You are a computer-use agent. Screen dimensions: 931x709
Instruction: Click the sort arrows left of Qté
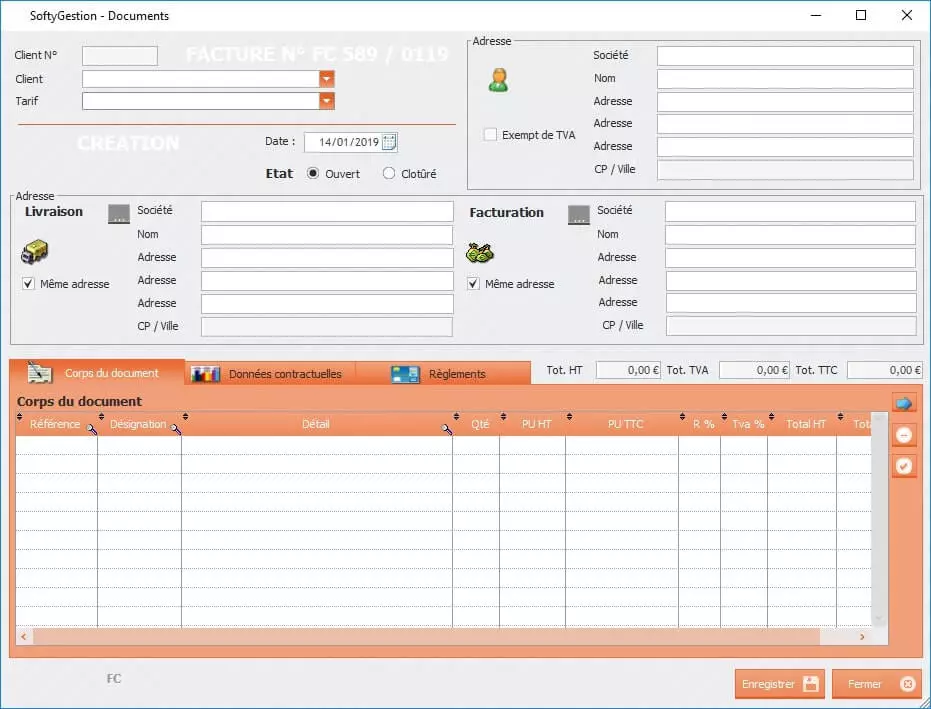coord(456,417)
